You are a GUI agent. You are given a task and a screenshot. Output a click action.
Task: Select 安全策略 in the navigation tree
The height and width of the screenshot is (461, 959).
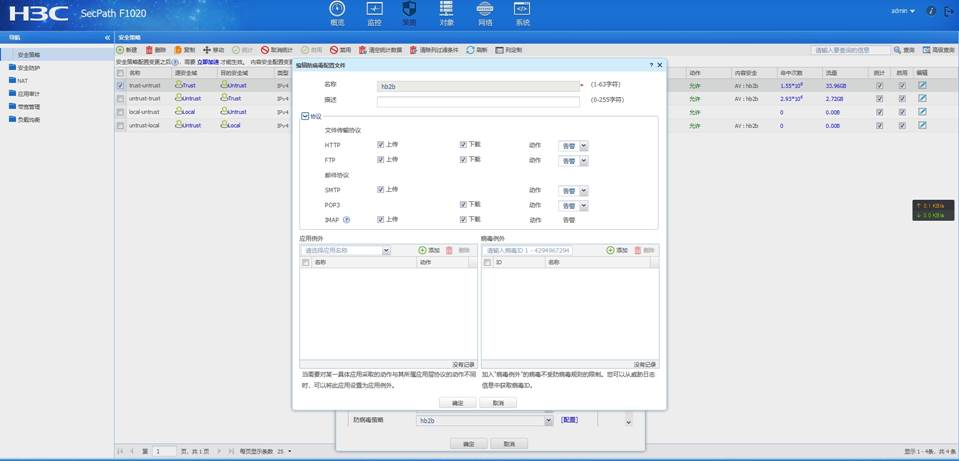click(x=29, y=55)
